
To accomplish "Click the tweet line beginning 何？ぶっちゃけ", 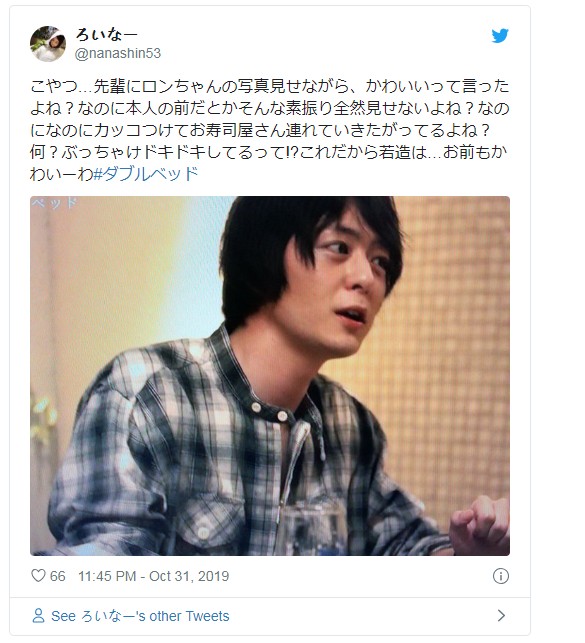I will pyautogui.click(x=269, y=152).
